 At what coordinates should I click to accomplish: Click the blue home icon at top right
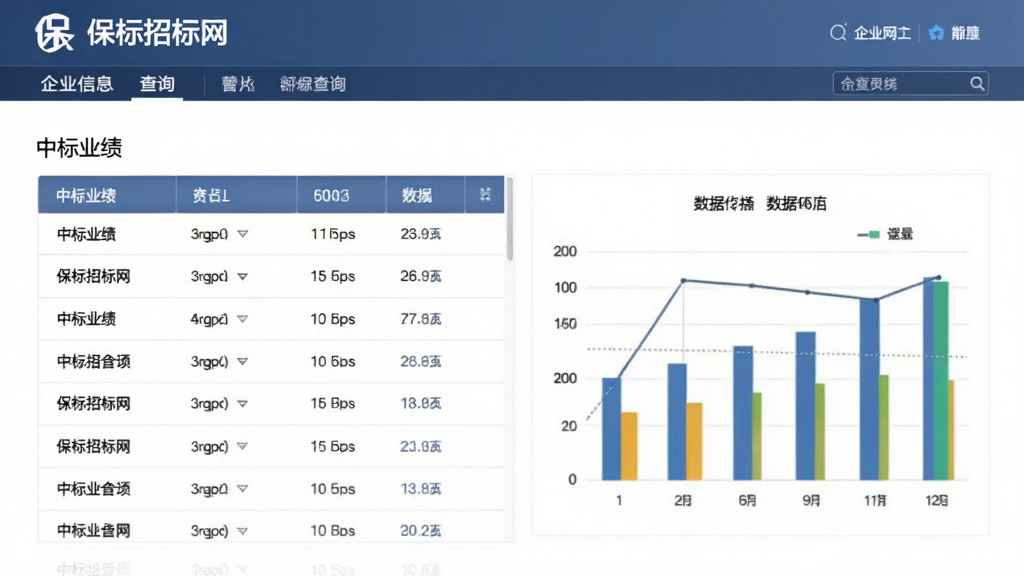click(936, 33)
